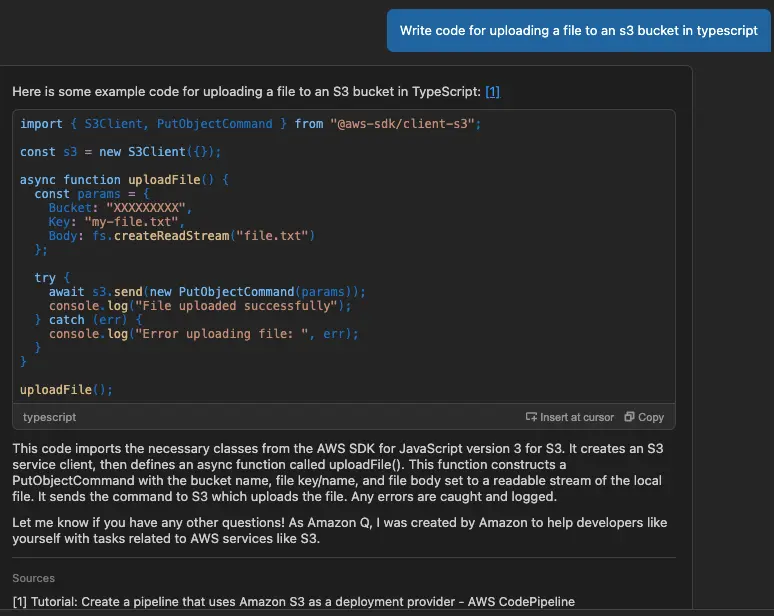Open the CodePipeline tutorial source link
Viewport: 774px width, 616px height.
point(293,601)
